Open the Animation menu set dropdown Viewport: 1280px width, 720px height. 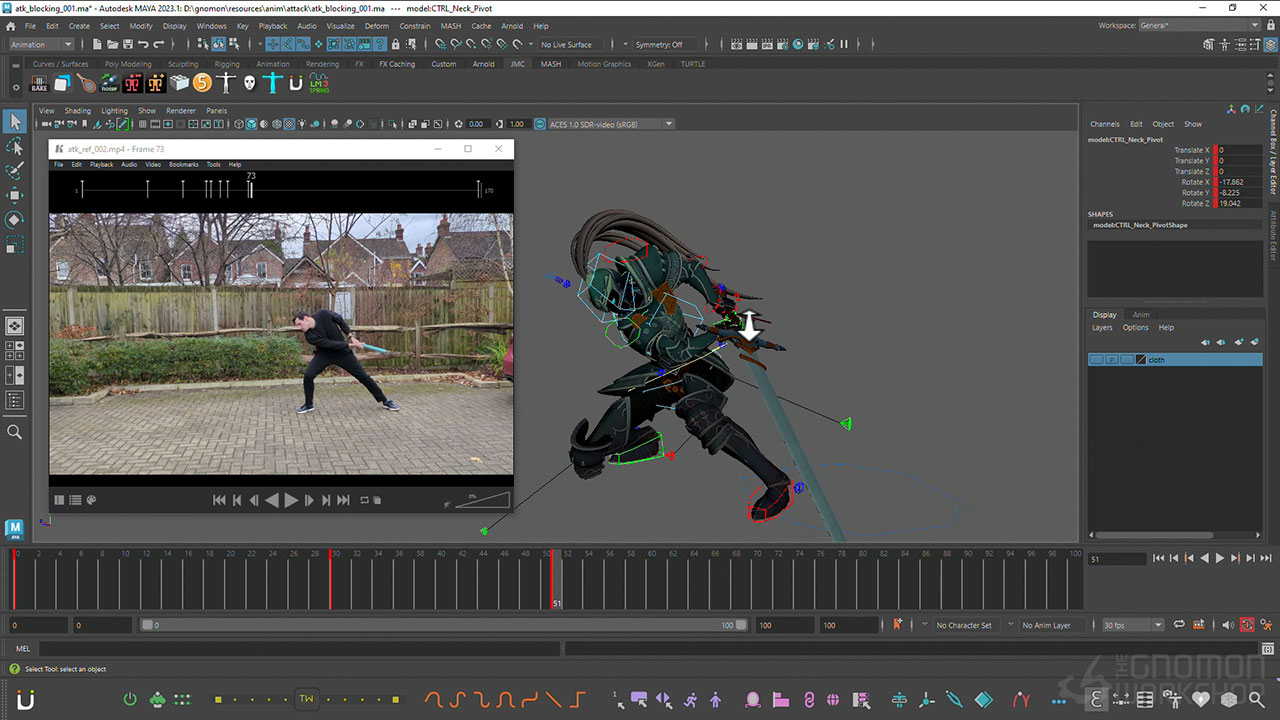(68, 44)
